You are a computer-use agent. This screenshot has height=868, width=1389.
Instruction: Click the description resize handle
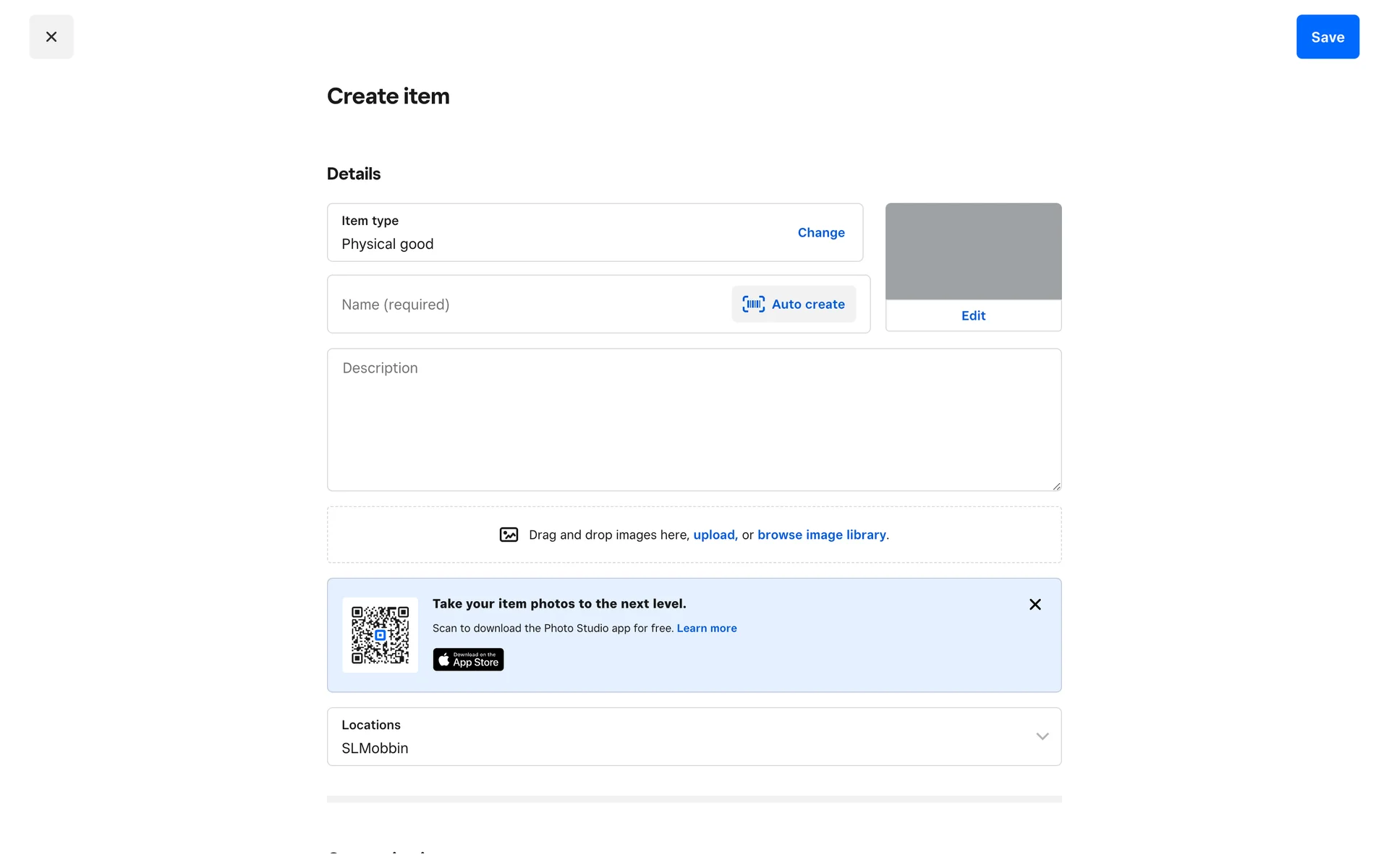pyautogui.click(x=1056, y=486)
